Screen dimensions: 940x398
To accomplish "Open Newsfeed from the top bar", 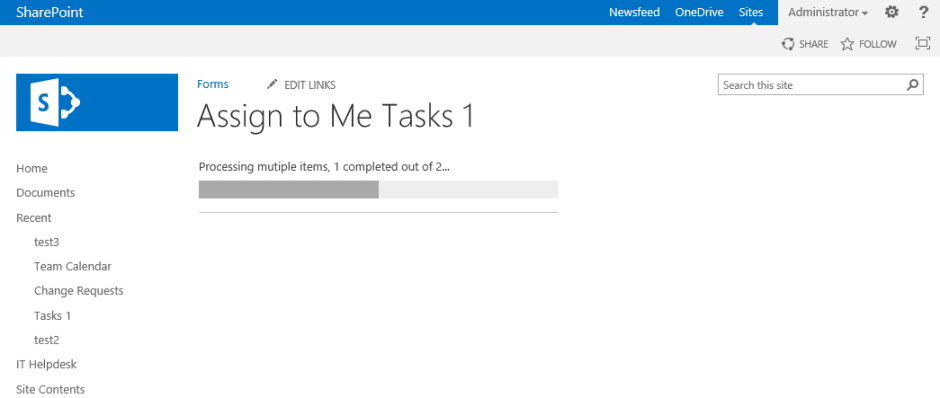I will [x=634, y=12].
